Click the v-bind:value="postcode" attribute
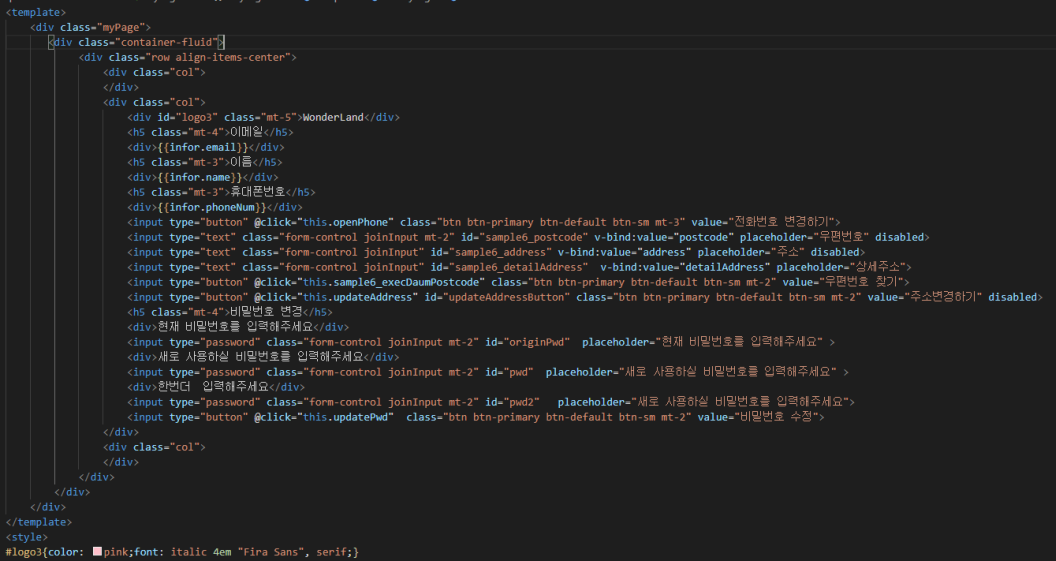Viewport: 1056px width, 561px height. tap(663, 237)
